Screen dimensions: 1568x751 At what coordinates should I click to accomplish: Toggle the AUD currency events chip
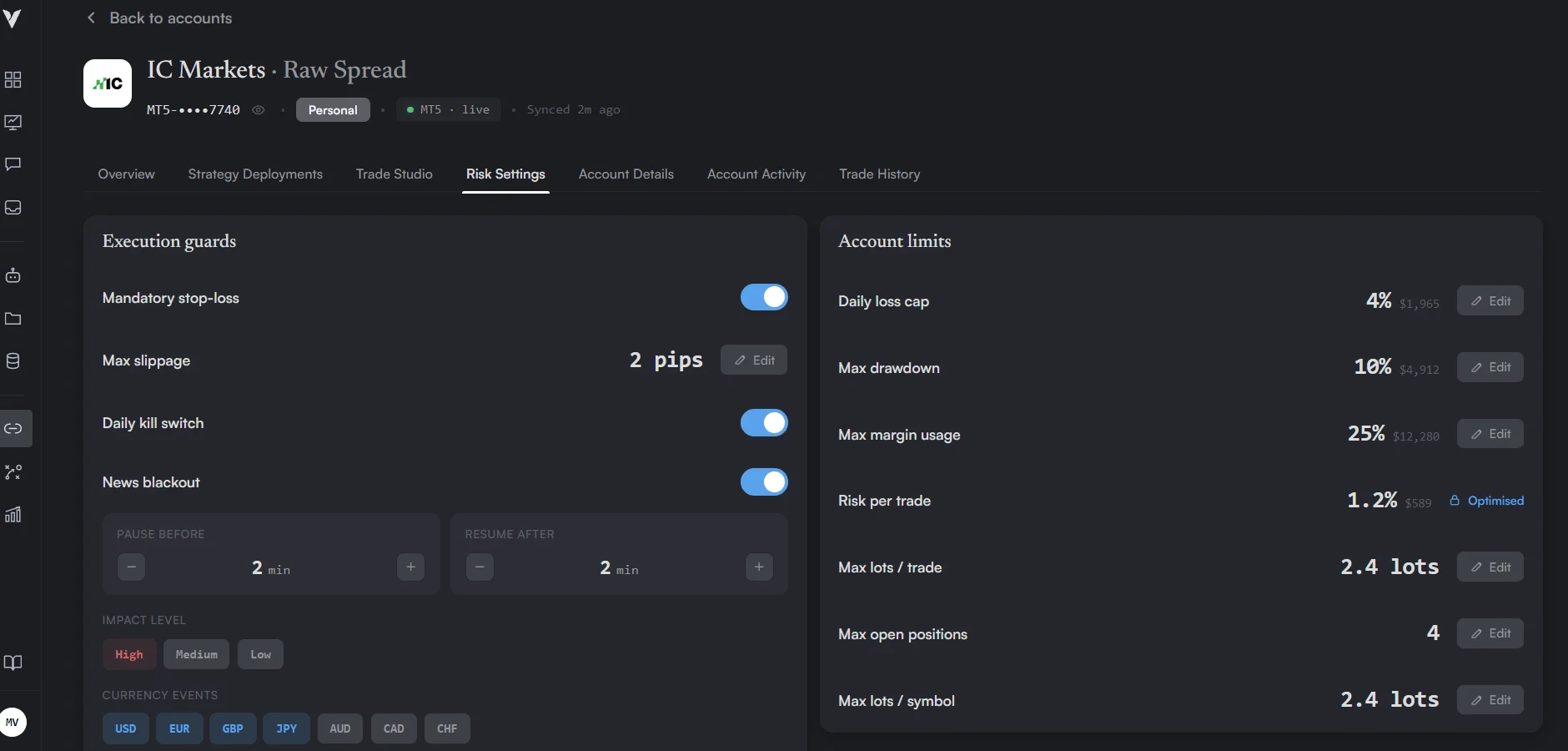(340, 728)
